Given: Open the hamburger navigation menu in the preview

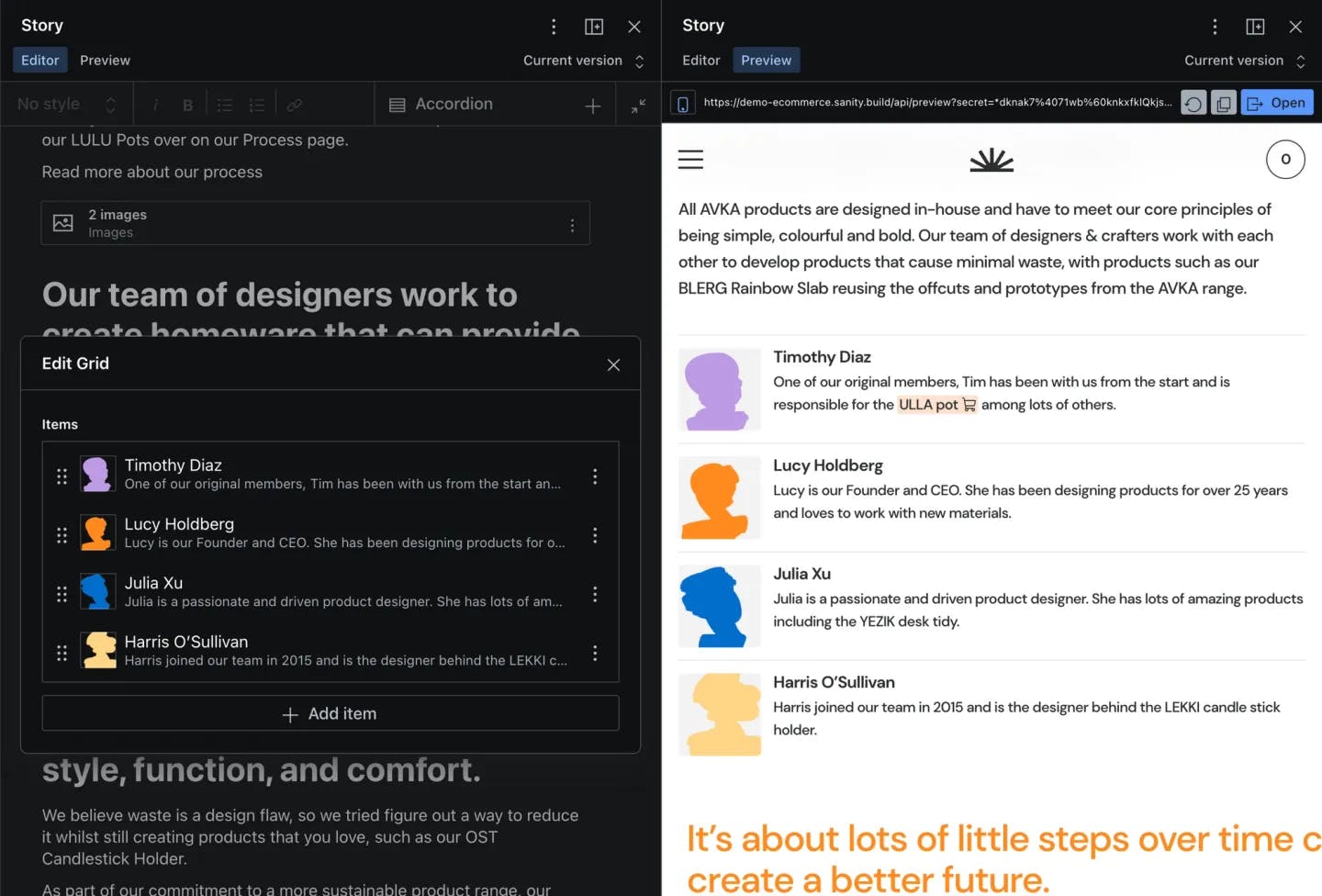Looking at the screenshot, I should point(690,159).
